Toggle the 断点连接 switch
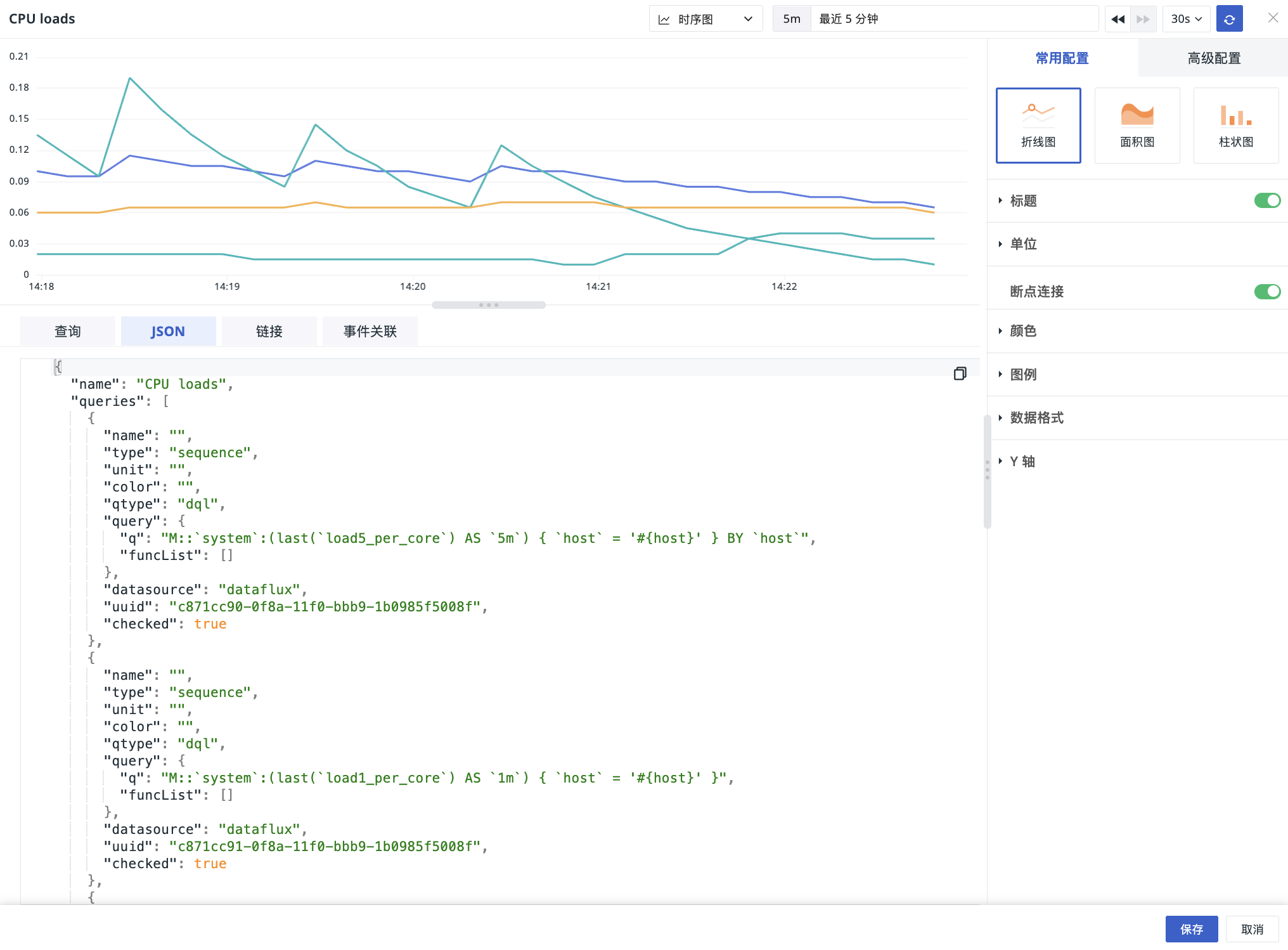Screen dimensions: 1288x950 pos(1267,291)
